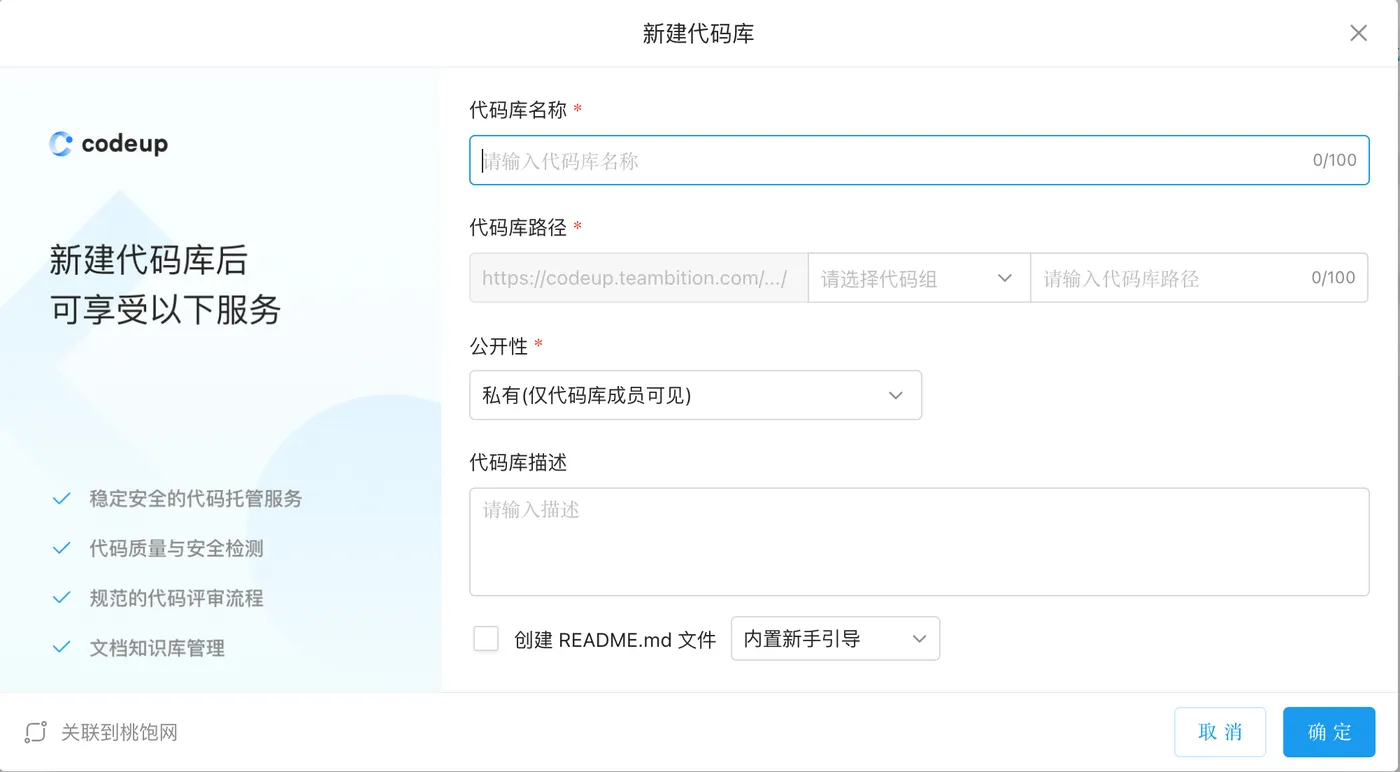Image resolution: width=1400 pixels, height=772 pixels.
Task: Click the 文档知识库管理 text
Action: click(157, 648)
